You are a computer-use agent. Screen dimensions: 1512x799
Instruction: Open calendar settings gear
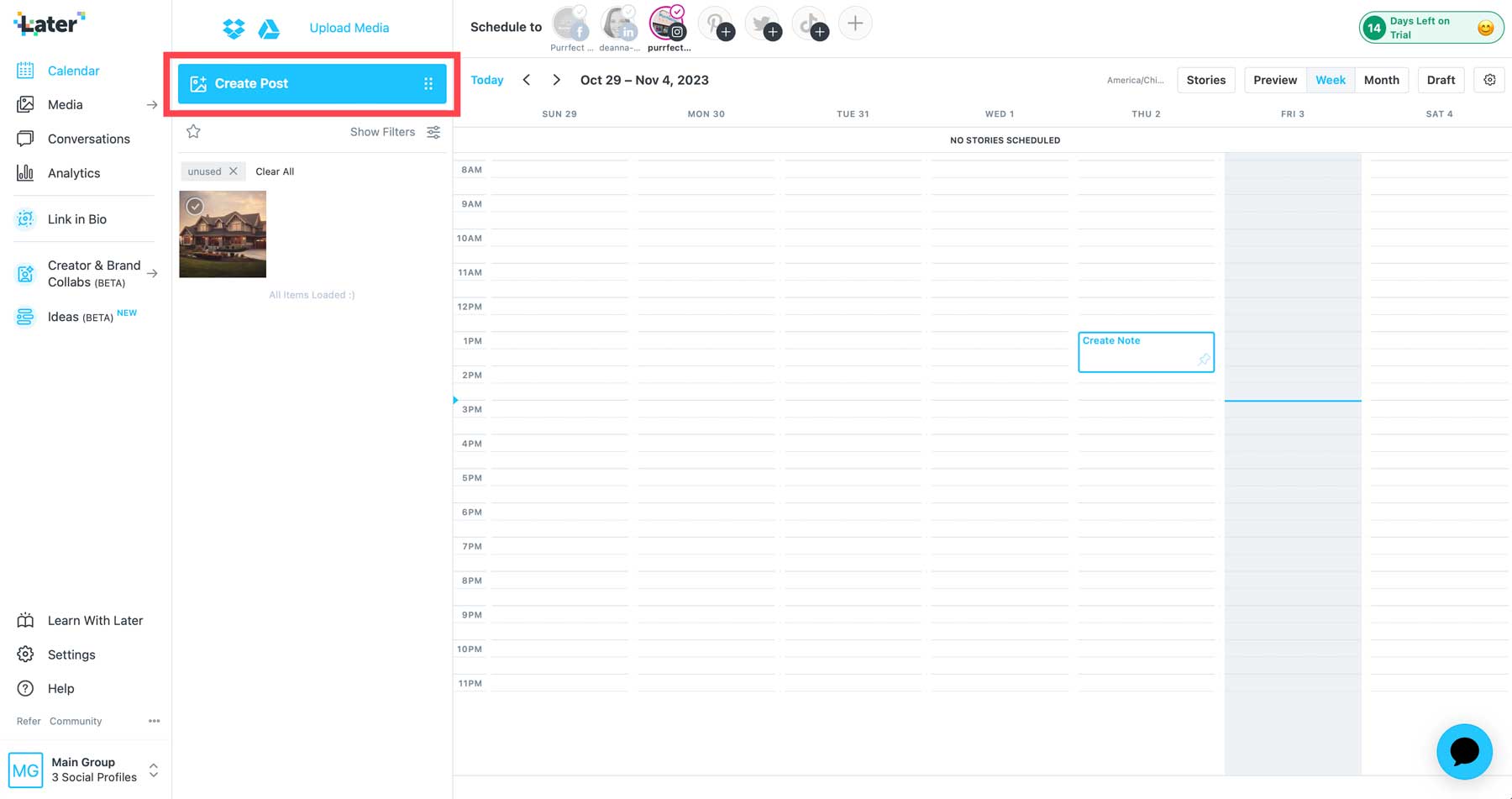1489,80
